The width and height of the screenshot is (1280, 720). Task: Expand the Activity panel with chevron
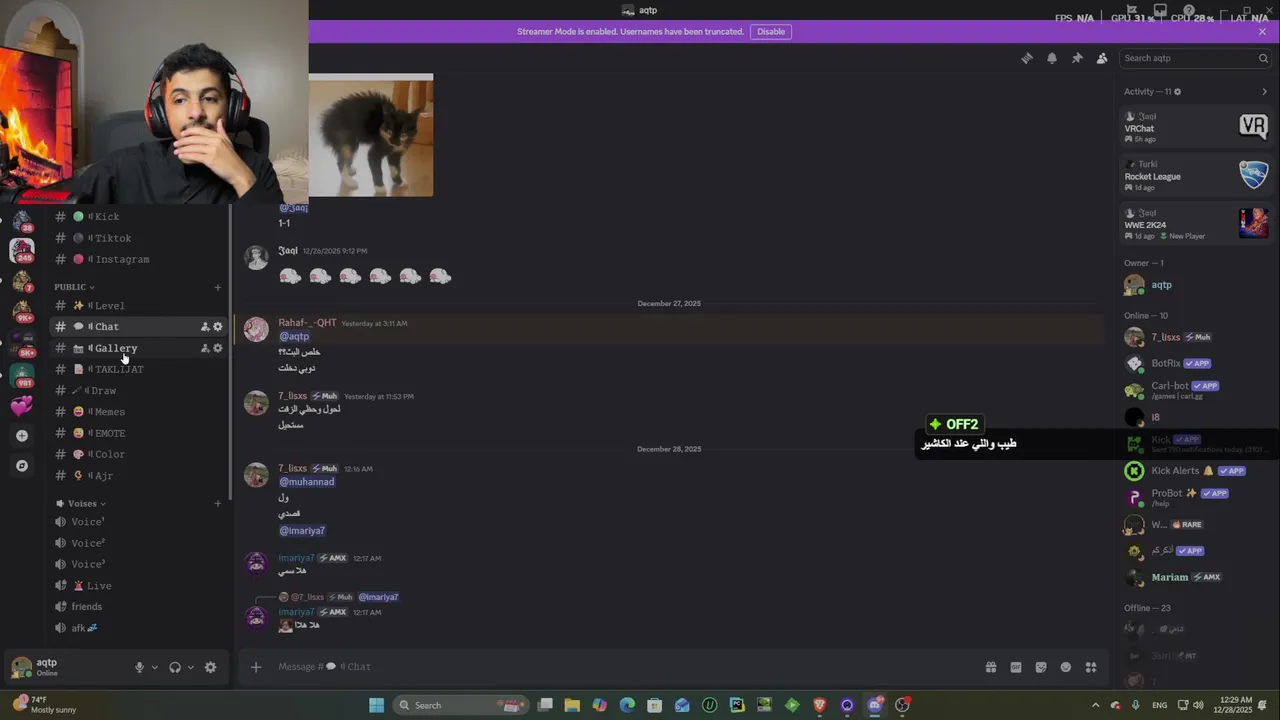click(x=1264, y=92)
